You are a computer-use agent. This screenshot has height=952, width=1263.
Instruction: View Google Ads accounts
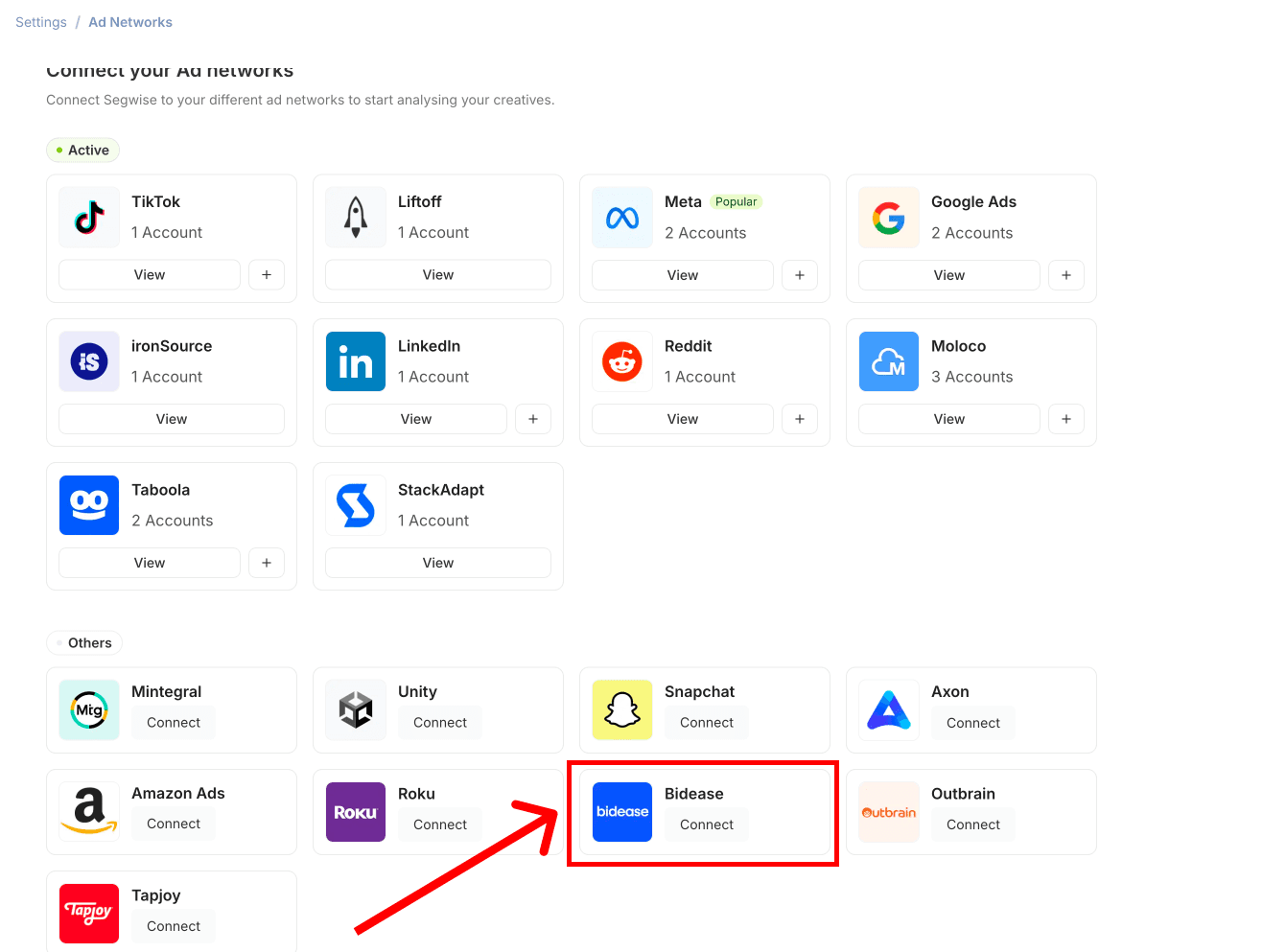coord(949,275)
